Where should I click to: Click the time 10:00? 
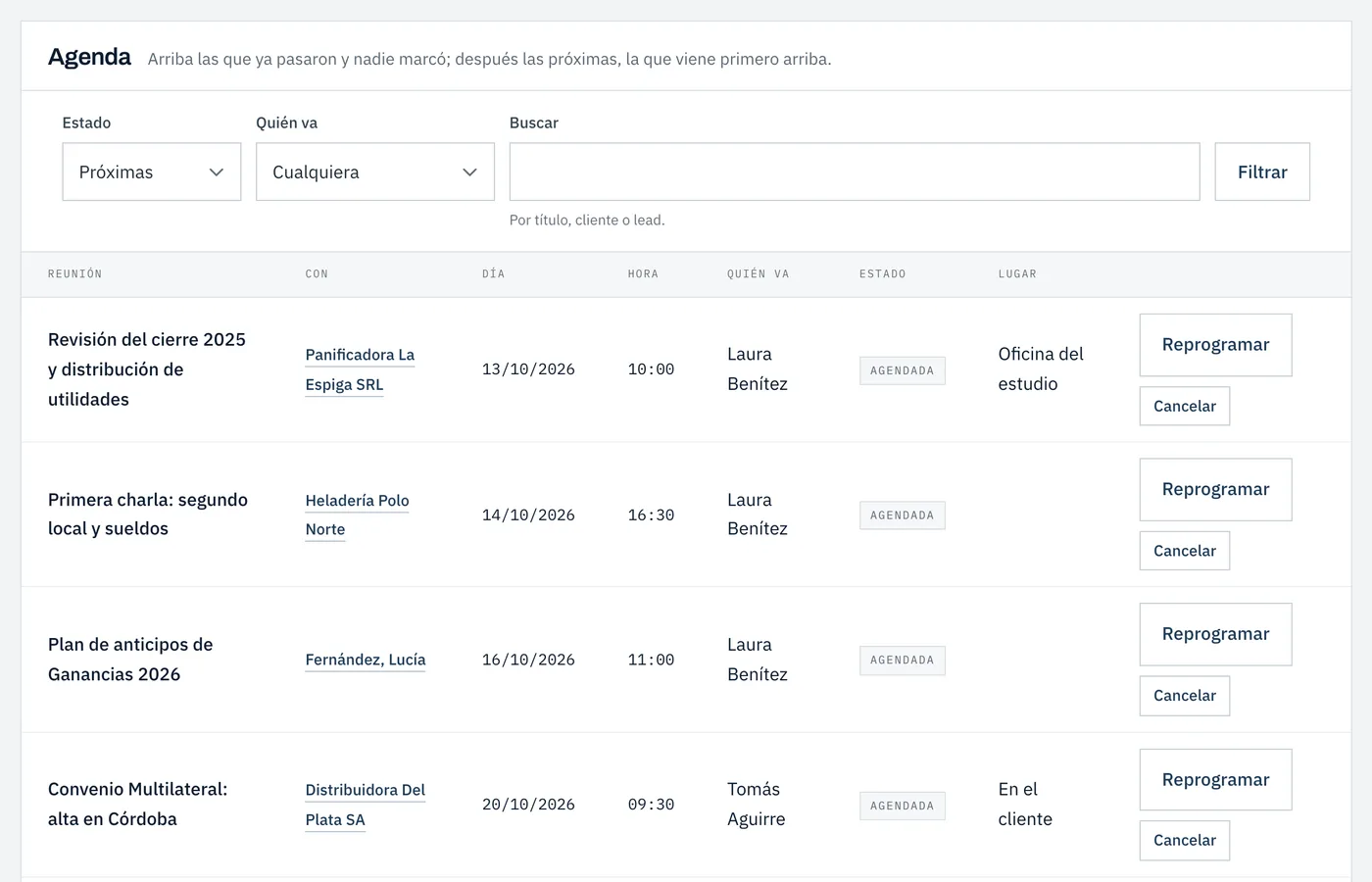coord(651,369)
